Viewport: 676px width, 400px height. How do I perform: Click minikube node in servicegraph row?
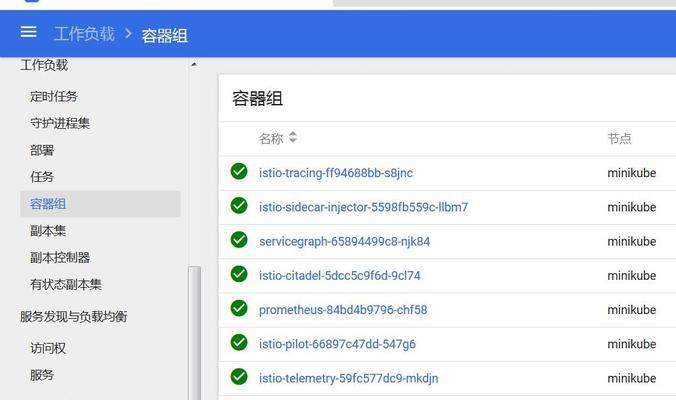coord(632,241)
